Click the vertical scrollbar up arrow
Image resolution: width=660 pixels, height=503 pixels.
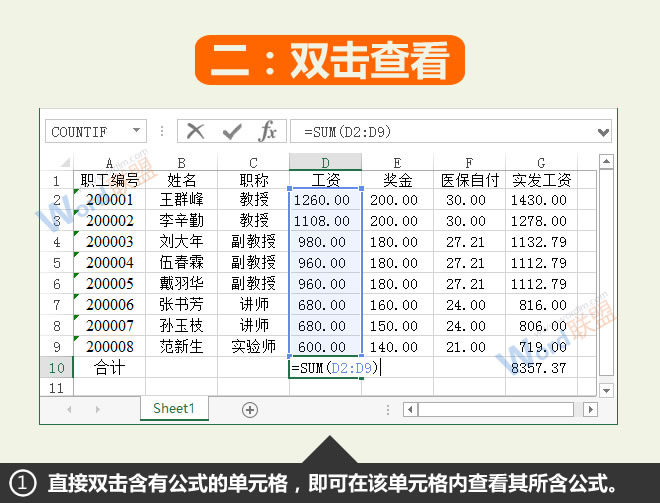click(x=605, y=160)
